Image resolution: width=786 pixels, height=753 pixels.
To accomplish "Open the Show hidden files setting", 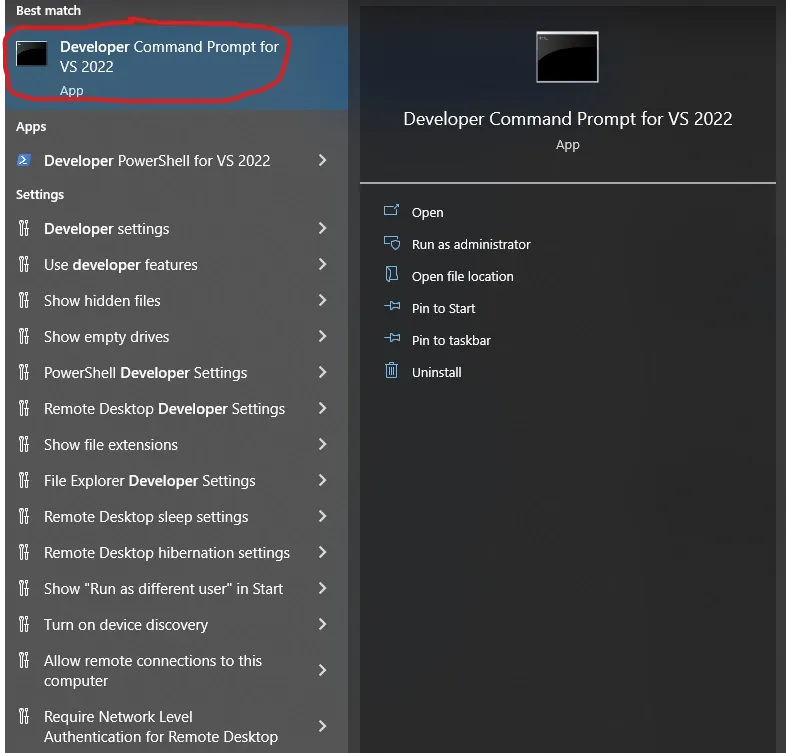I will [x=102, y=300].
